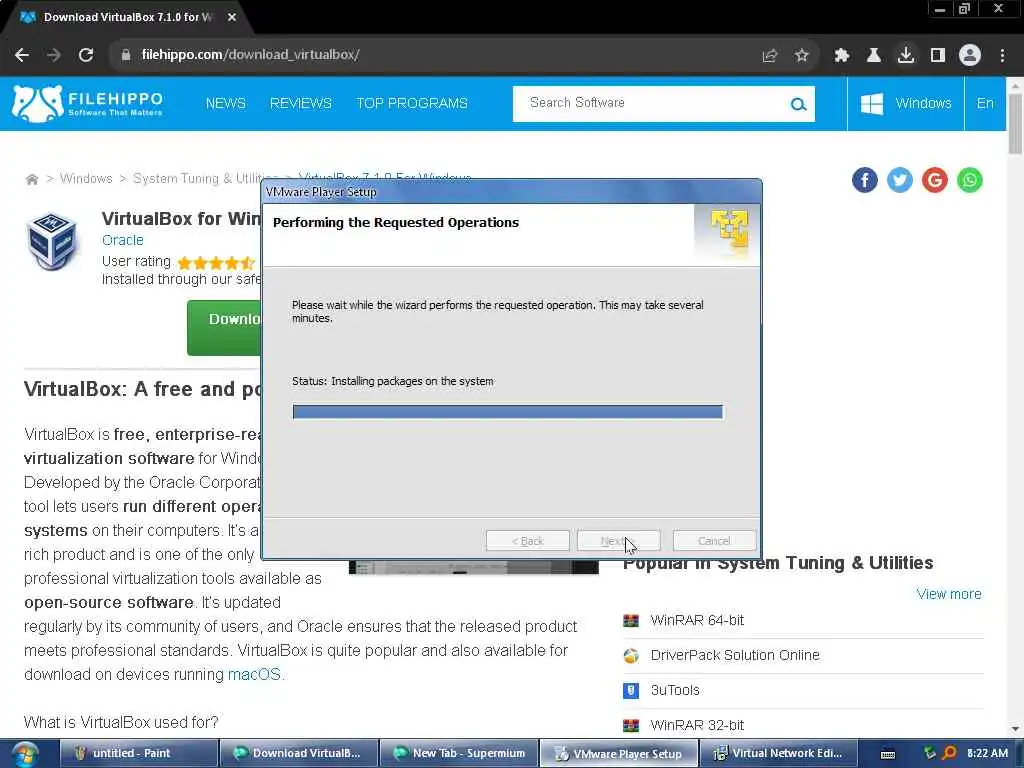The width and height of the screenshot is (1024, 768).
Task: Open the En language selector
Action: [x=985, y=103]
